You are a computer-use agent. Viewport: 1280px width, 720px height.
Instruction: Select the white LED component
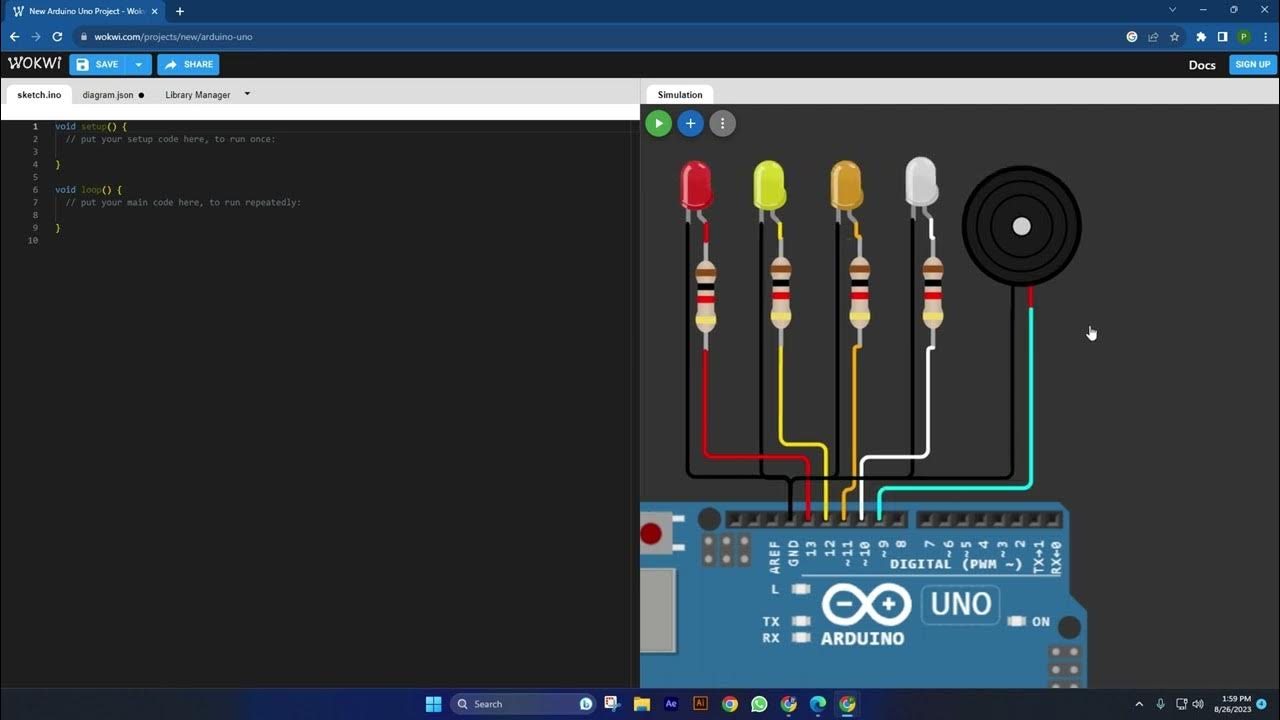click(x=921, y=186)
